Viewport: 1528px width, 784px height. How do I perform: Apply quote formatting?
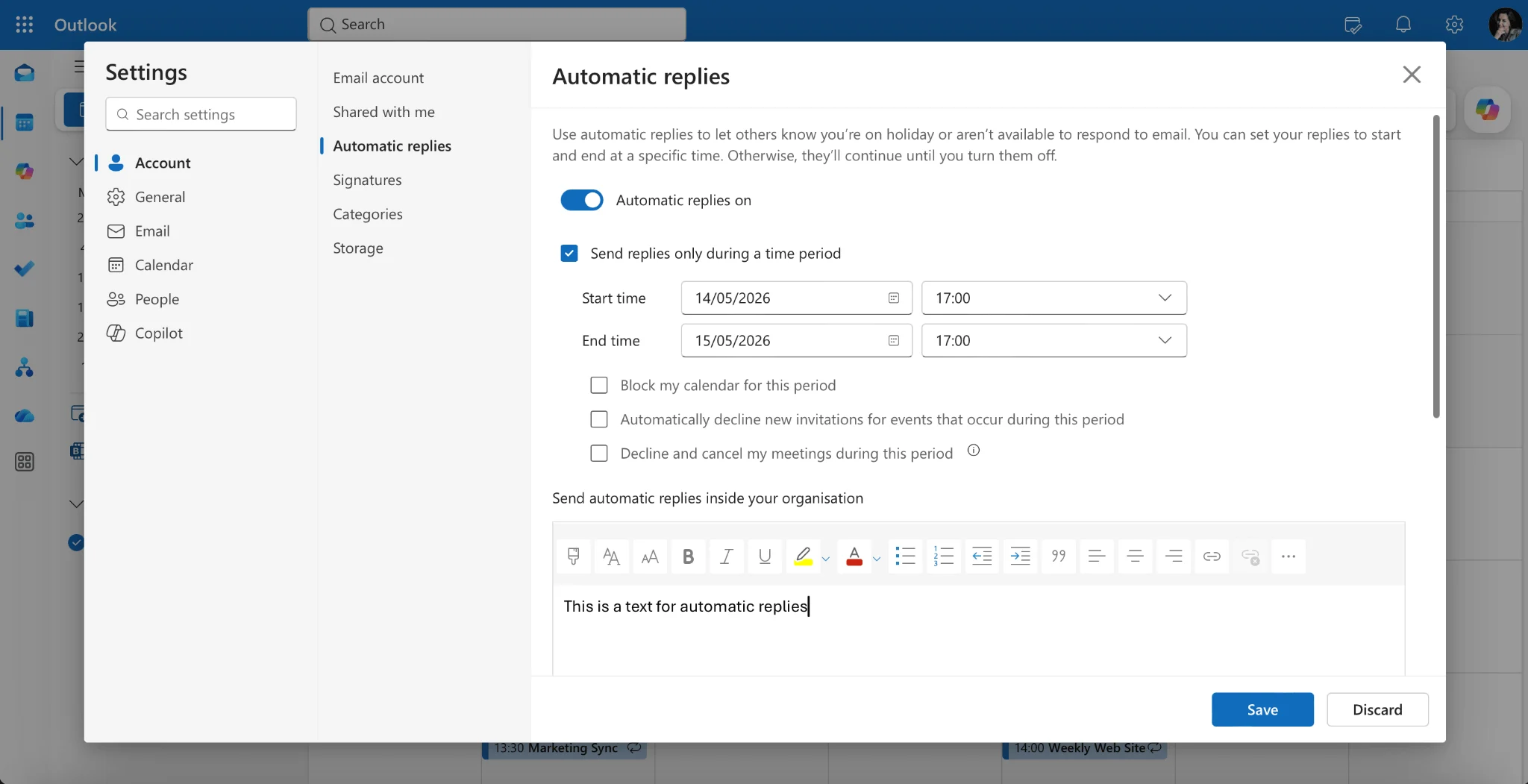click(x=1059, y=556)
